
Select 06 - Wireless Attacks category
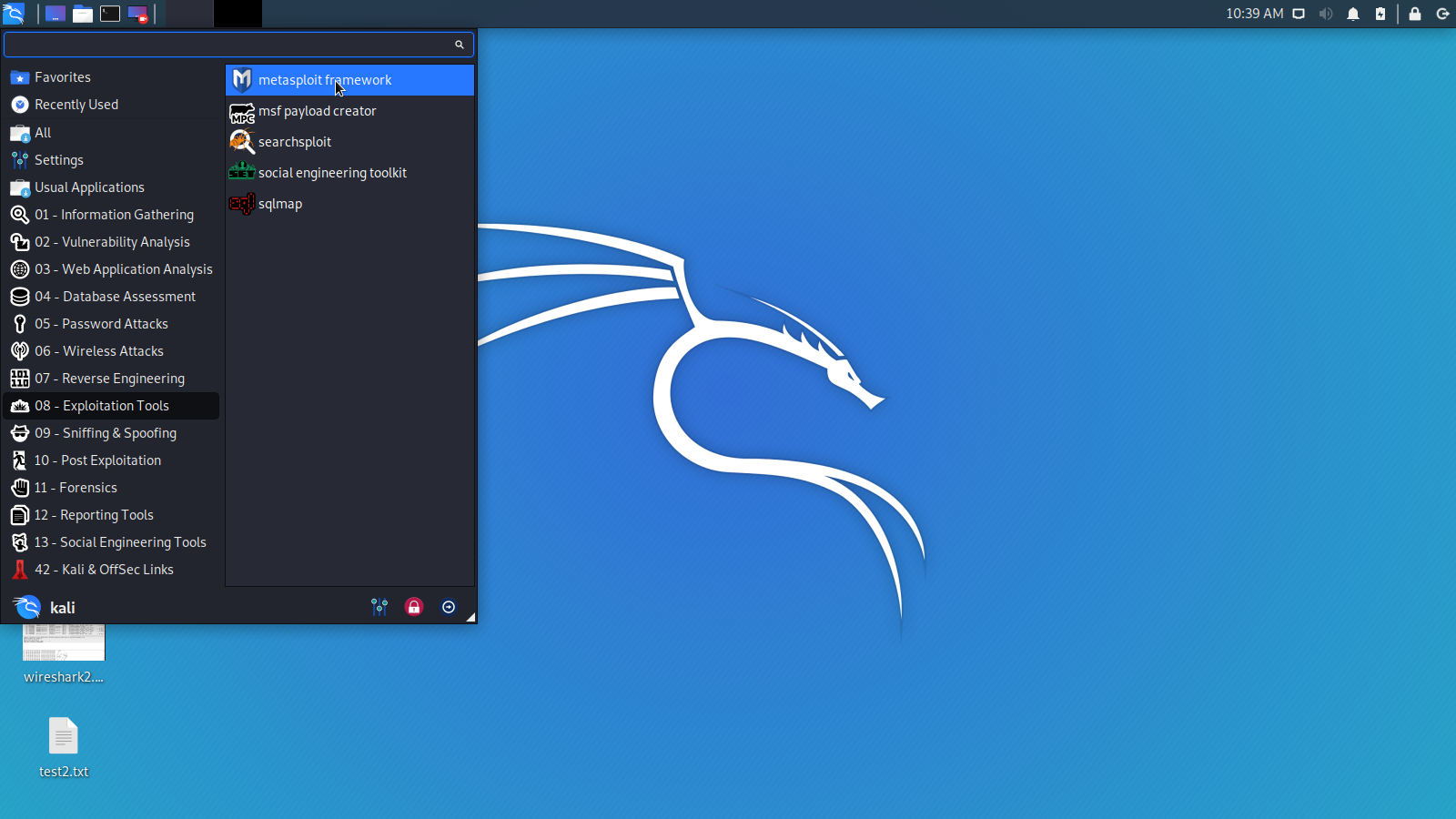click(x=111, y=351)
